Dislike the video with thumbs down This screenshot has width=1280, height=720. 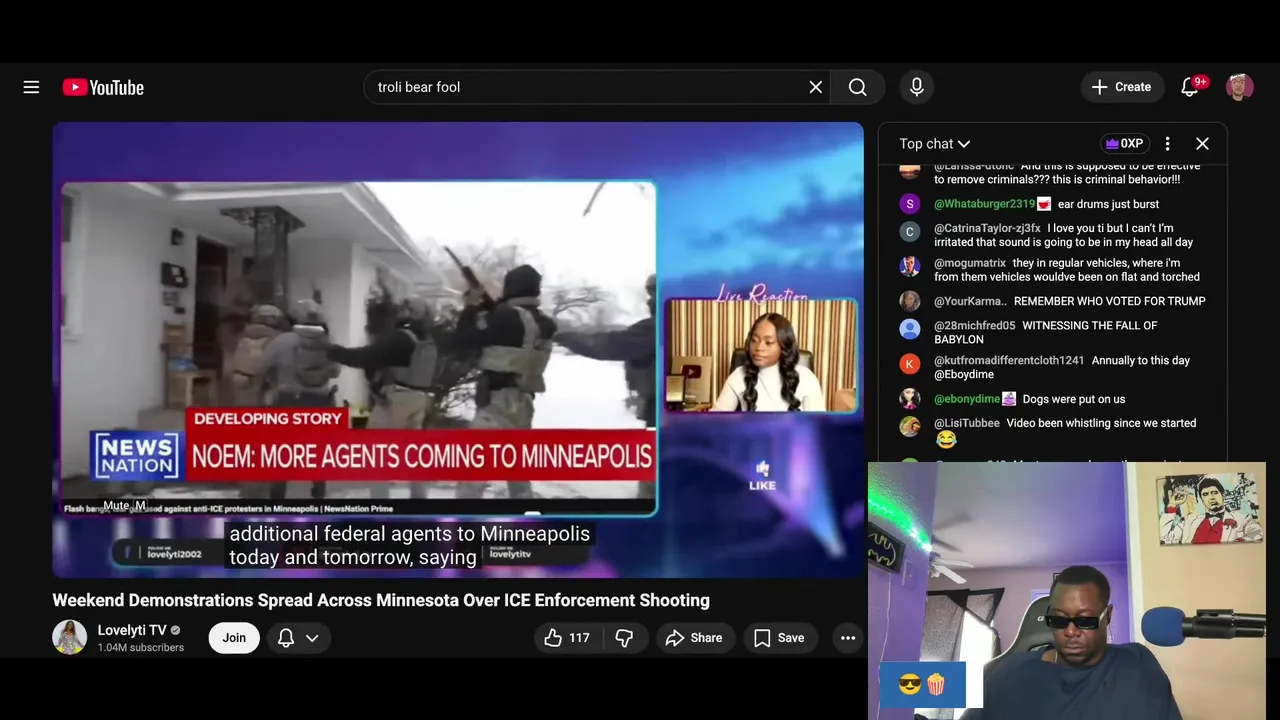click(625, 638)
